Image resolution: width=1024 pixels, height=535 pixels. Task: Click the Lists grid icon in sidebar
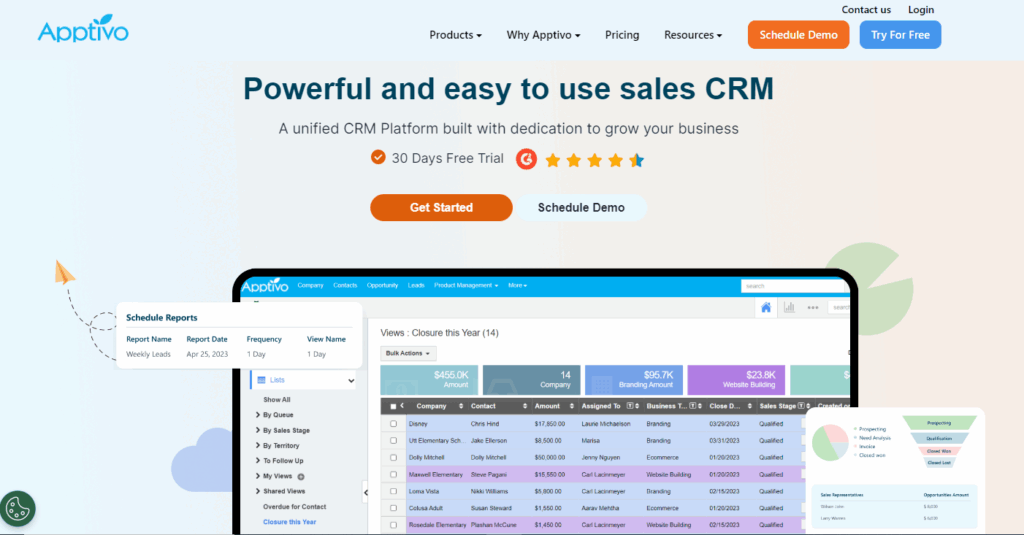tap(261, 380)
